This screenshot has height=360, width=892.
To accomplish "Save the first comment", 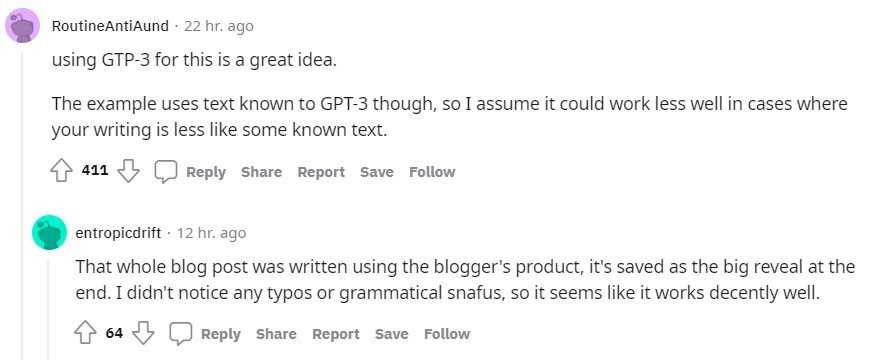I will 377,172.
